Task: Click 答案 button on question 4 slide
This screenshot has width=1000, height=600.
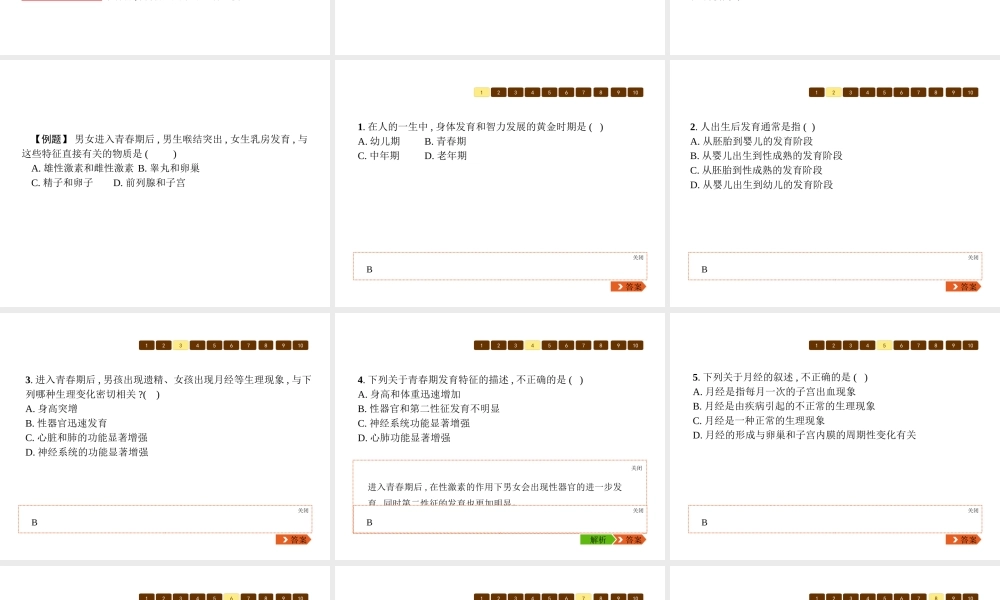Action: point(630,539)
